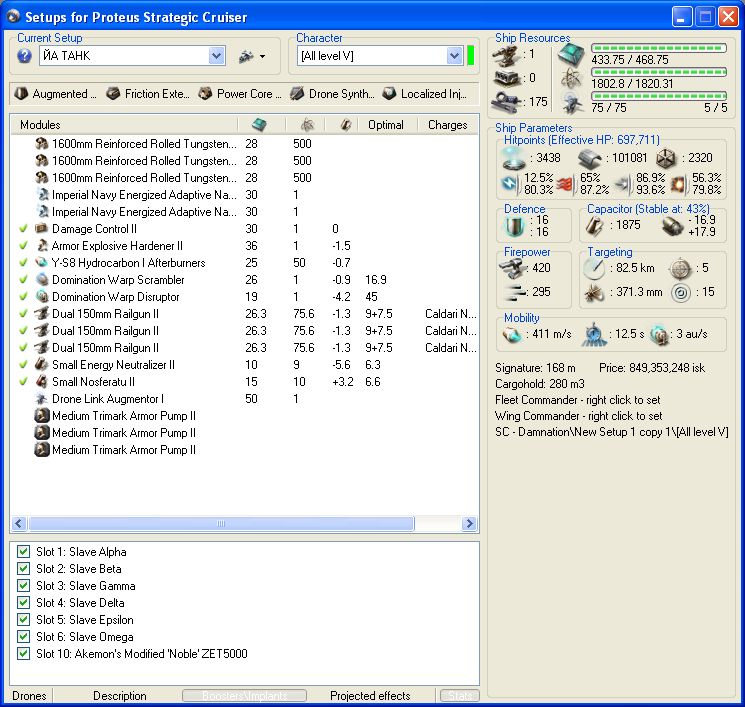Viewport: 745px width, 707px height.
Task: Click the Current Setup name field
Action: (124, 56)
